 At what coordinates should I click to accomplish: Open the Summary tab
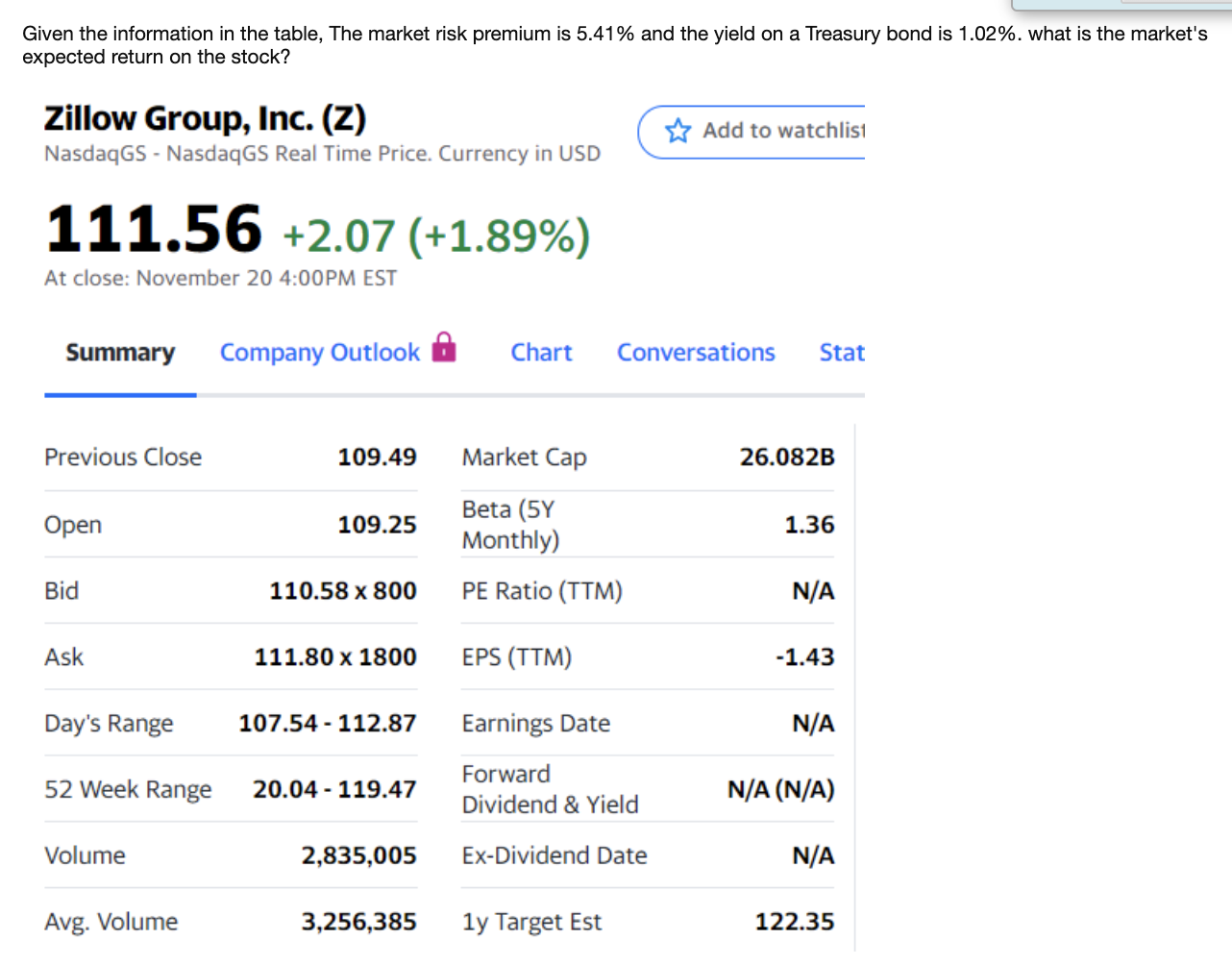tap(120, 353)
